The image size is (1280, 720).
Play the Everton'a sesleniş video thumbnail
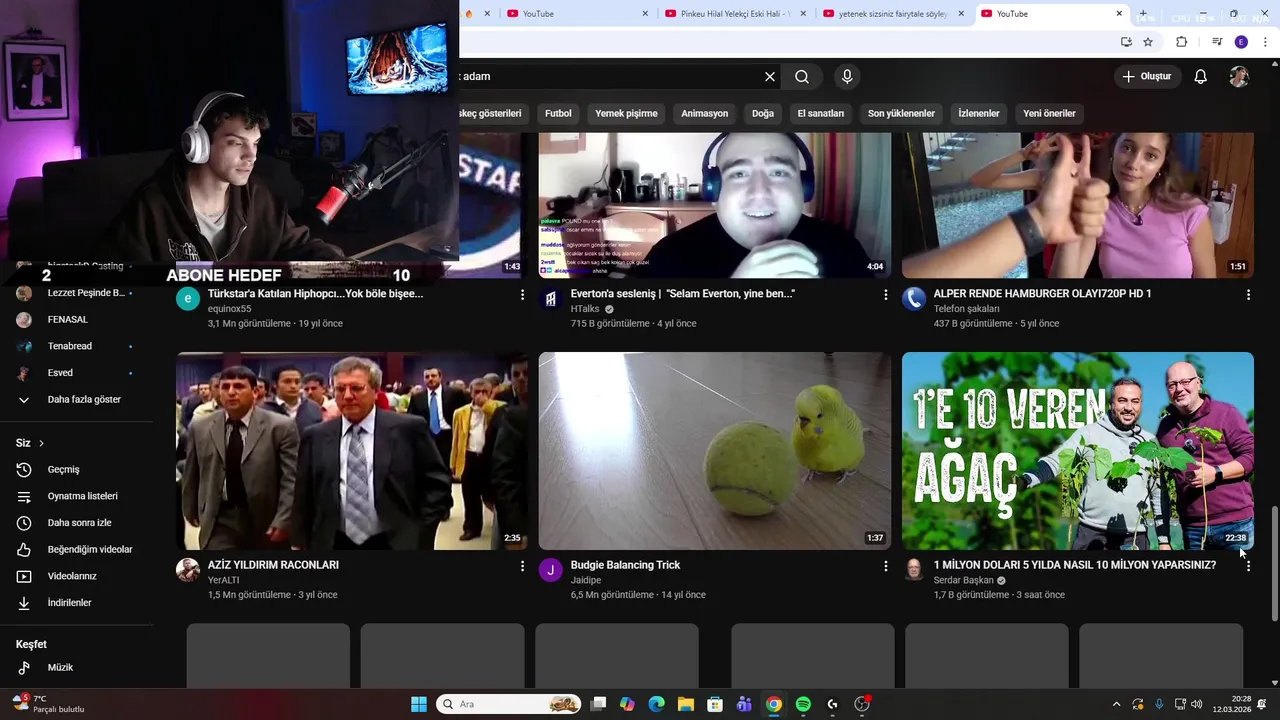[715, 205]
